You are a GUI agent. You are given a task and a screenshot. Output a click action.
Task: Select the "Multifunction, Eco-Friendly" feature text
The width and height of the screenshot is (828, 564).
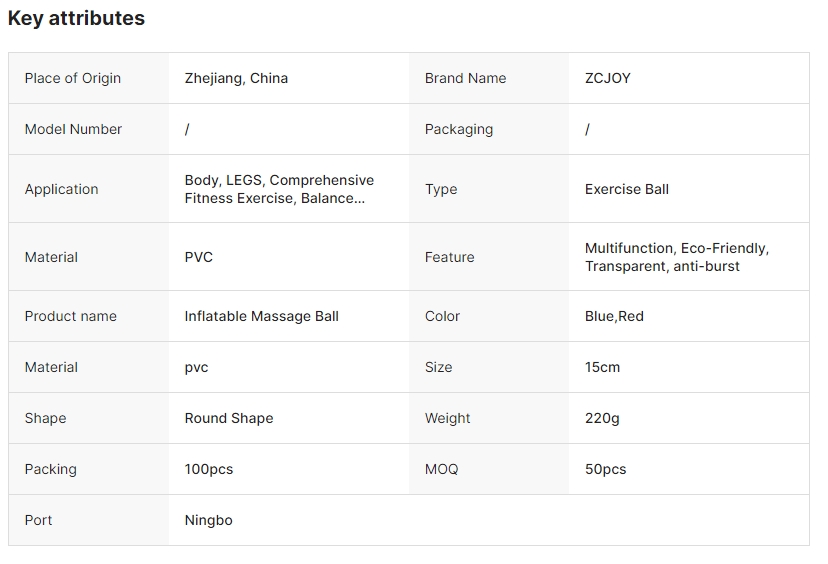click(x=677, y=248)
